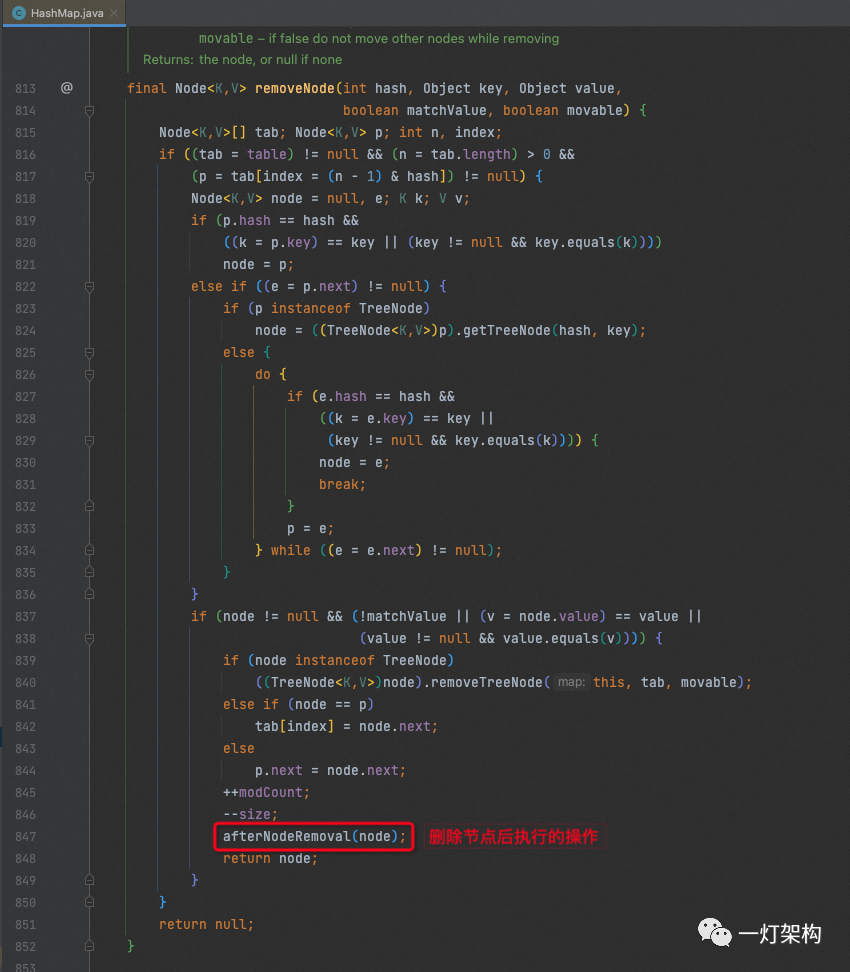
Task: Click 'instanceof TreeNode' on line 823
Action: click(347, 309)
